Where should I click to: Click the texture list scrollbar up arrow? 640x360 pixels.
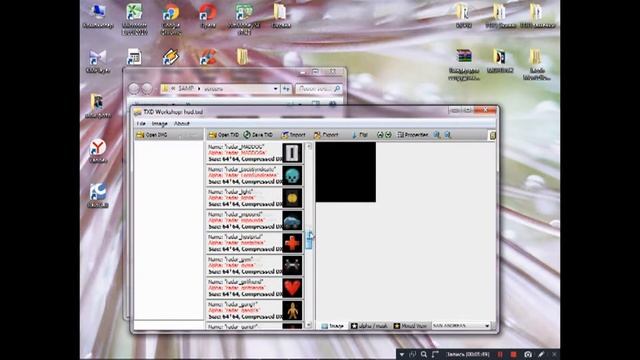point(309,146)
